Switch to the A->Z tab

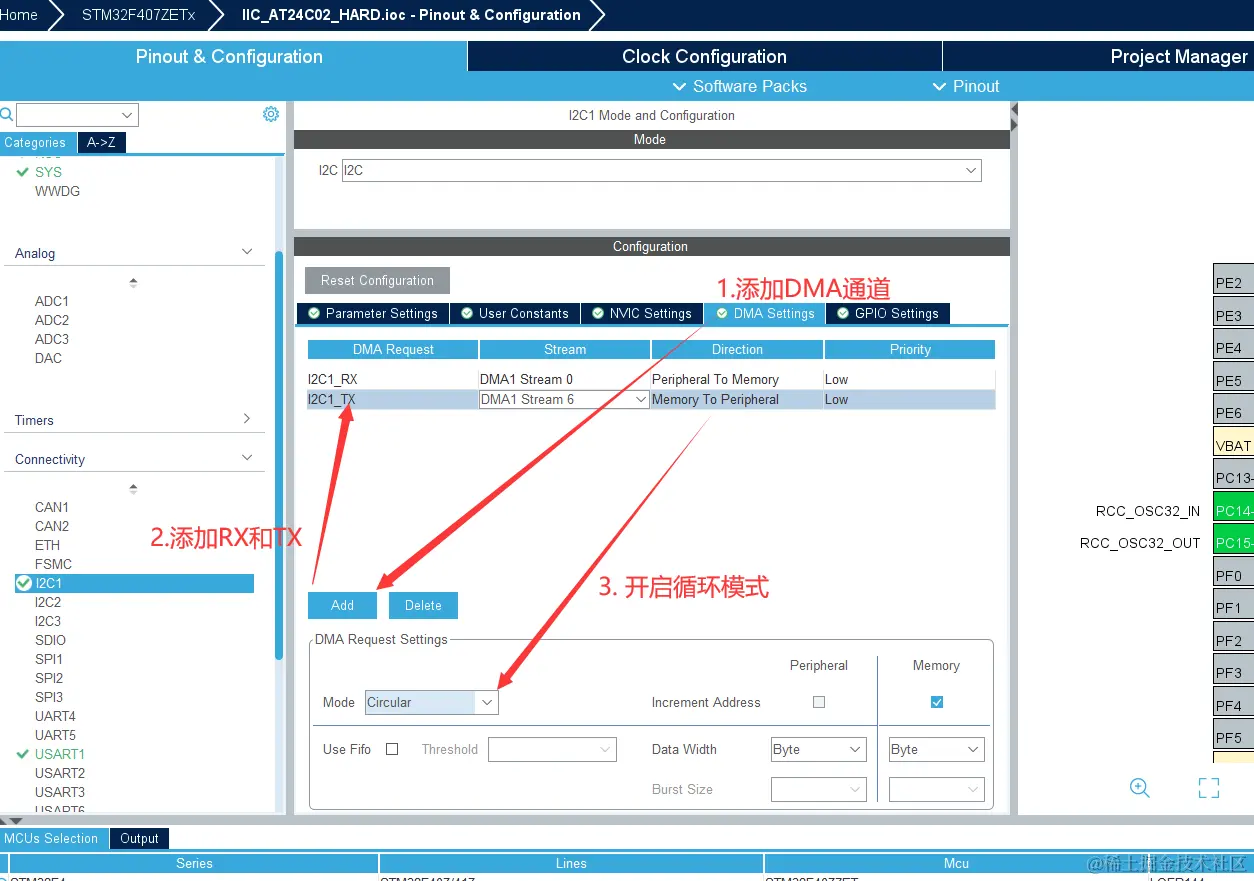point(101,142)
